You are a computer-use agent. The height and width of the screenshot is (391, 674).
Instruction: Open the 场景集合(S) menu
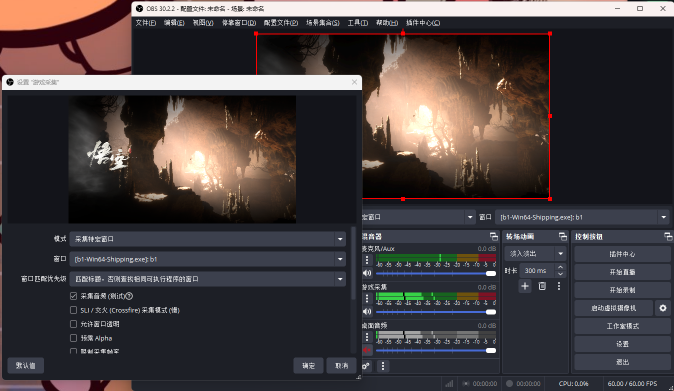(x=322, y=23)
